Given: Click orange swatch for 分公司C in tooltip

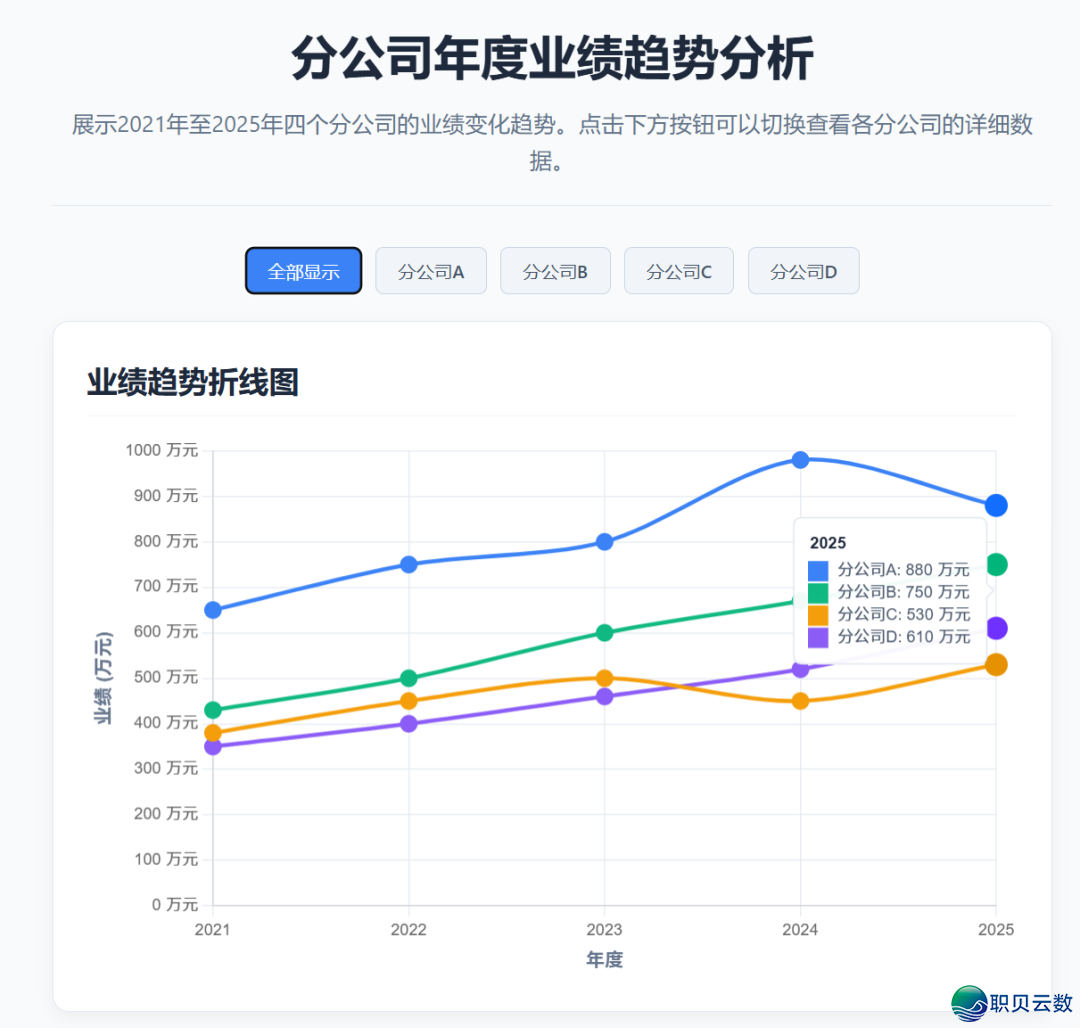Looking at the screenshot, I should 818,614.
